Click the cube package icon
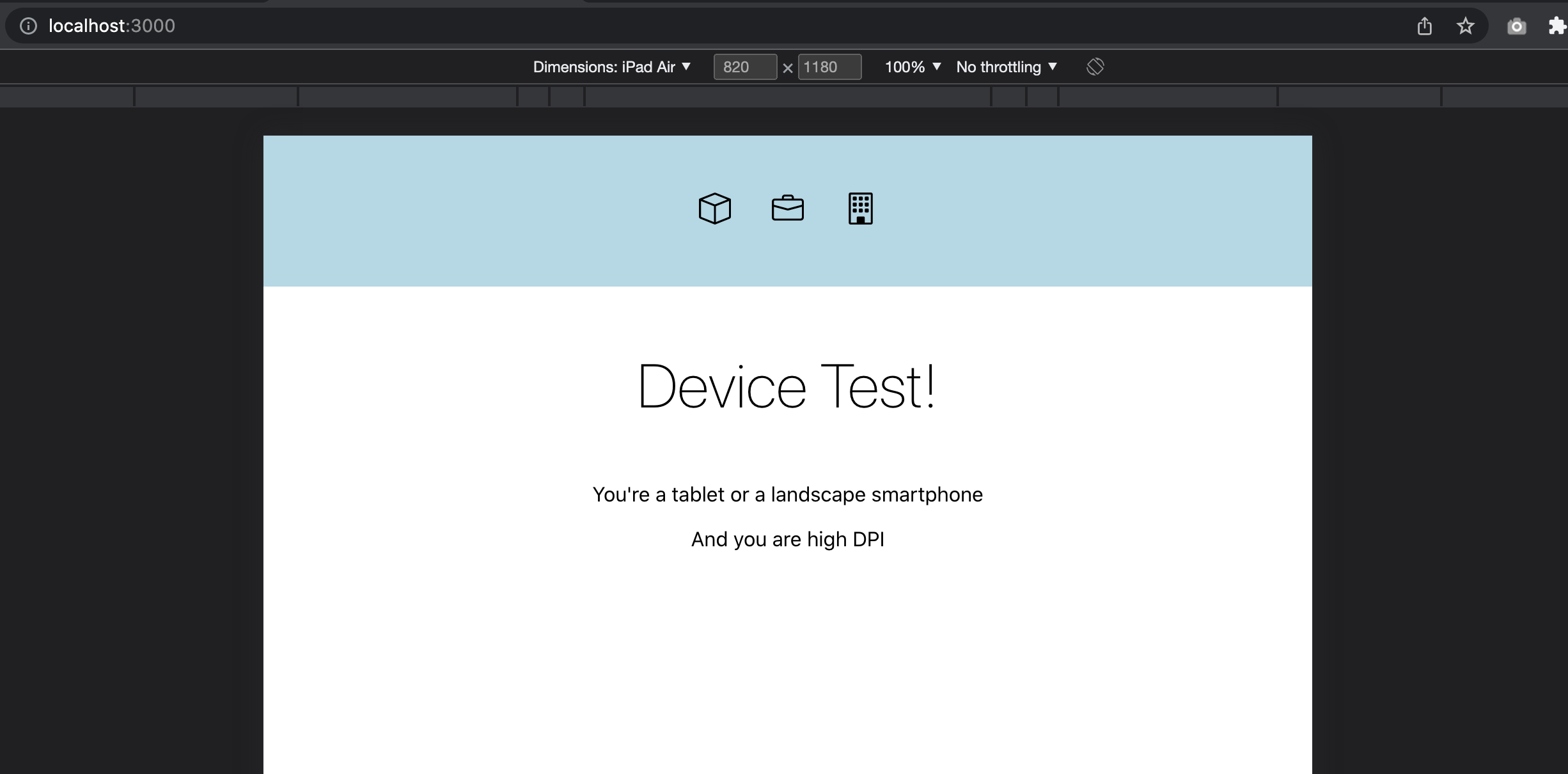The width and height of the screenshot is (1568, 774). click(714, 208)
